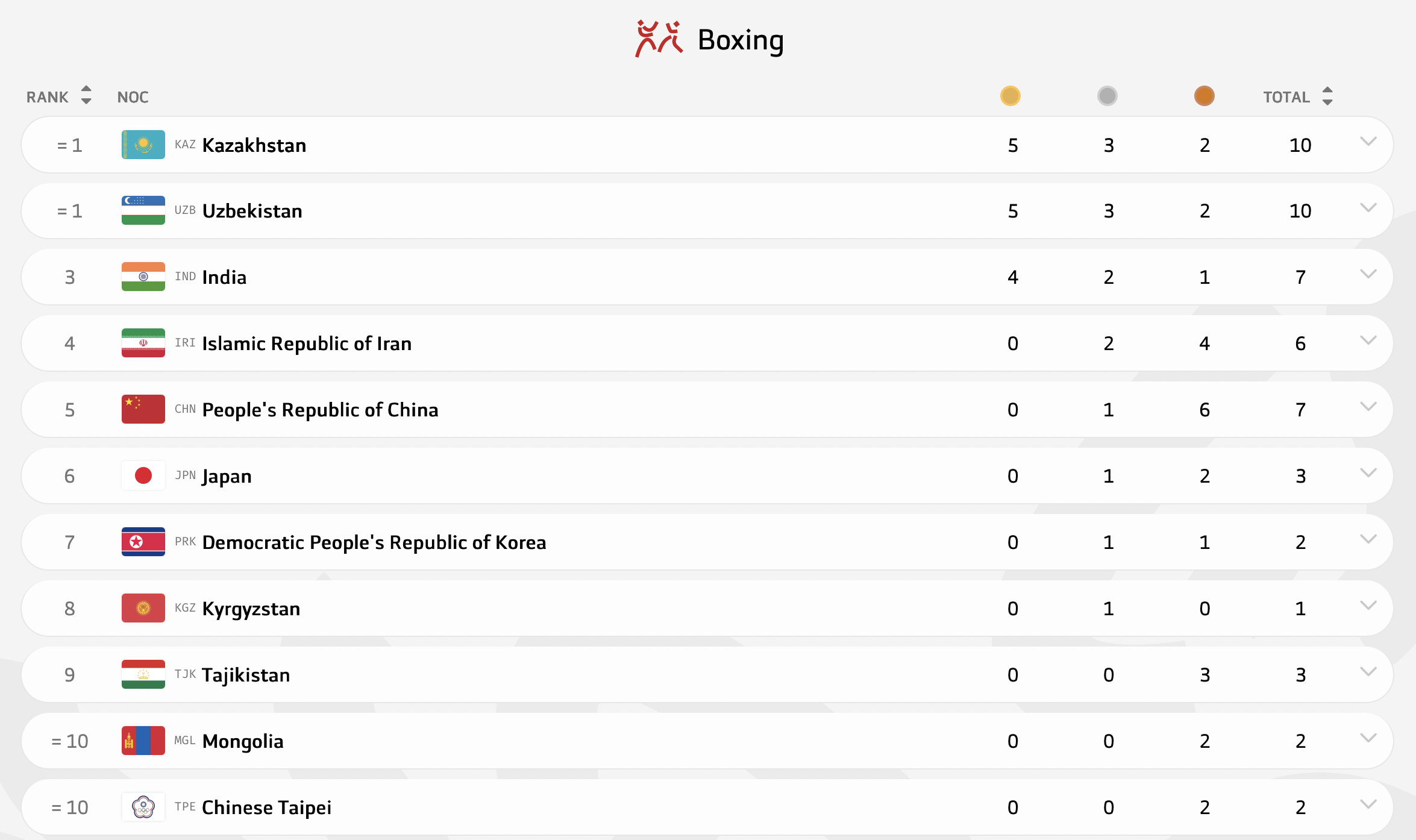Screen dimensions: 1416x840
Task: Click the India flag icon
Action: (143, 277)
